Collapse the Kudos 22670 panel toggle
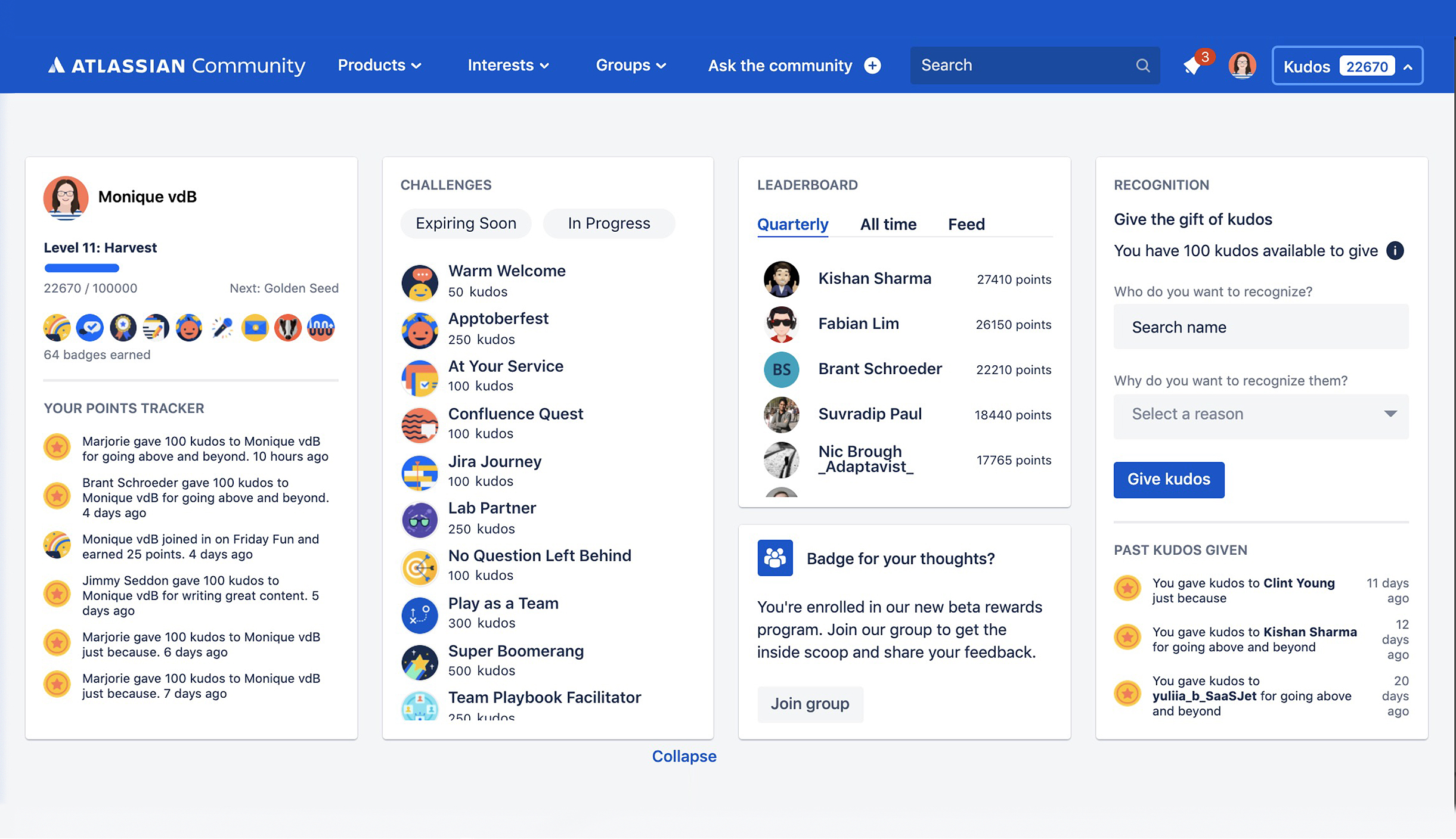The image size is (1456, 839). click(1347, 66)
